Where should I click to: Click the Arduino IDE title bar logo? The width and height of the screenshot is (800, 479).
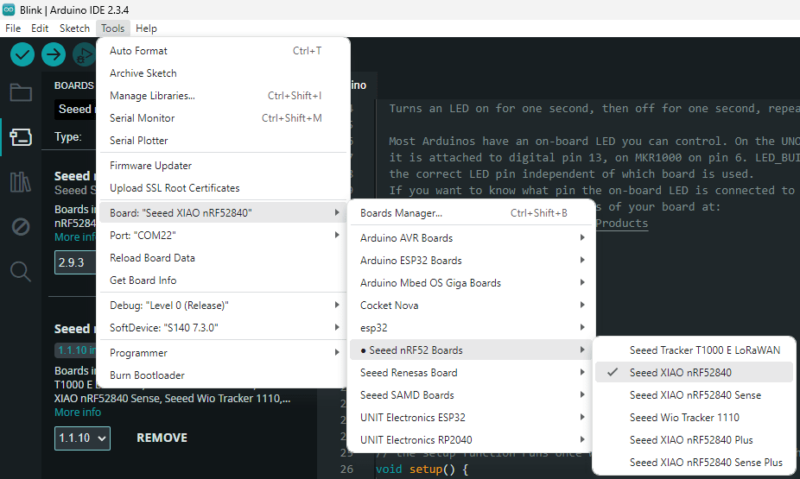(x=9, y=9)
